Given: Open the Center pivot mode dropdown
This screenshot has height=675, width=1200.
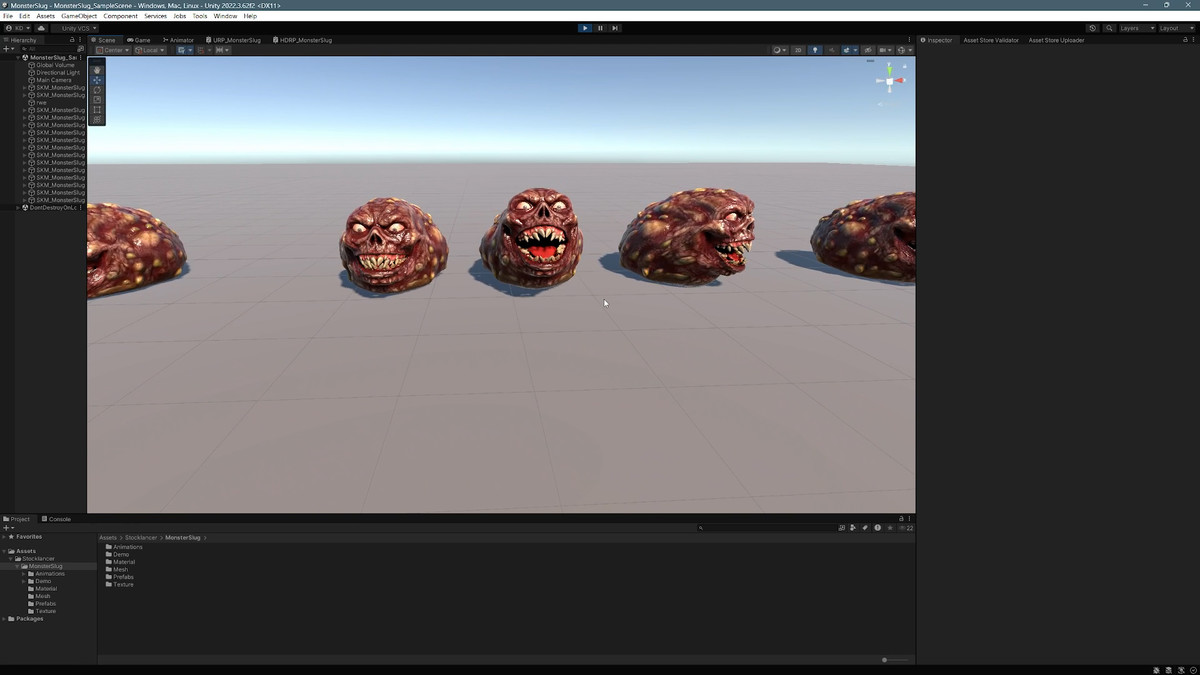Looking at the screenshot, I should pyautogui.click(x=113, y=50).
